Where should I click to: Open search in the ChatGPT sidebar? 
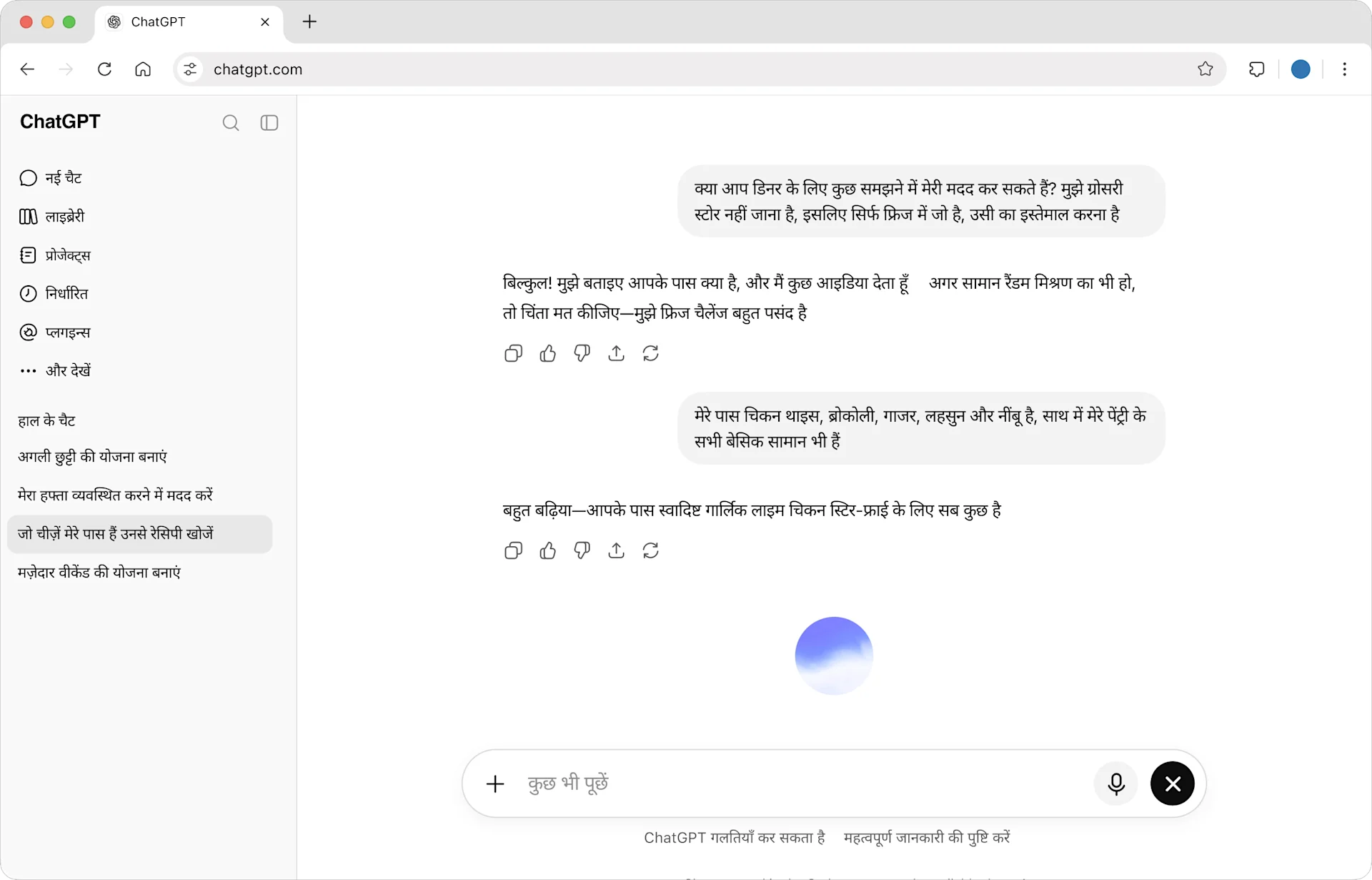coord(230,123)
